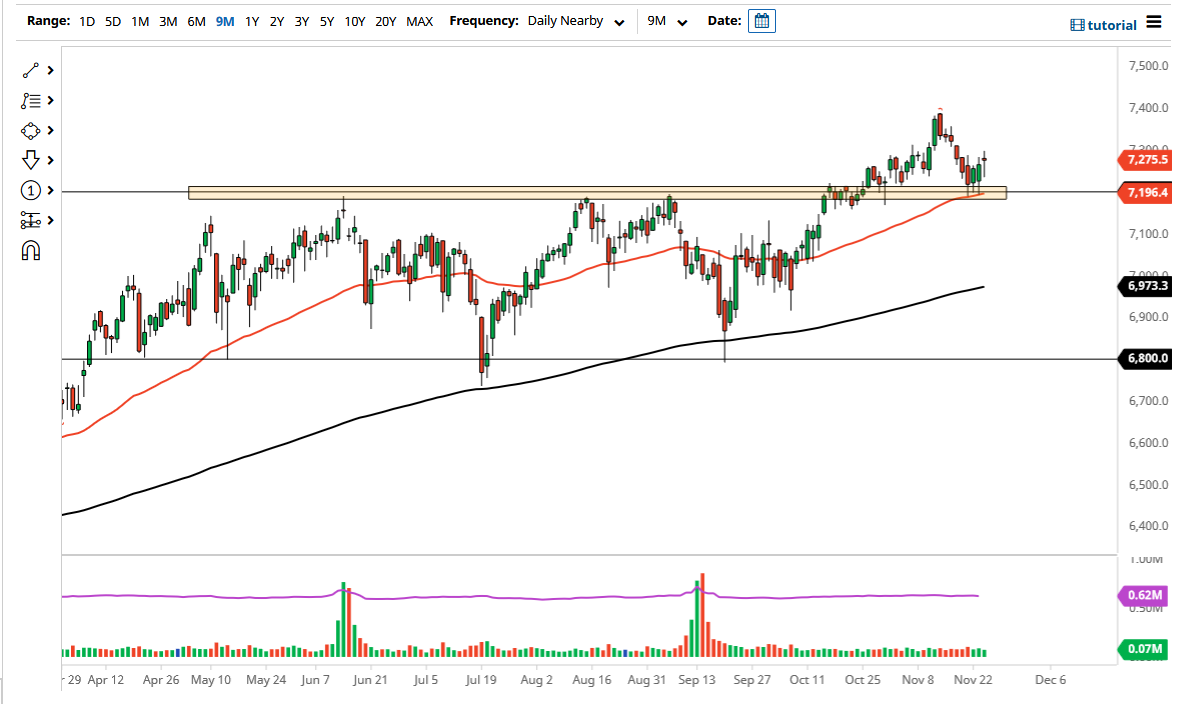1179x704 pixels.
Task: Select the arrow annotation tool
Action: pyautogui.click(x=28, y=160)
